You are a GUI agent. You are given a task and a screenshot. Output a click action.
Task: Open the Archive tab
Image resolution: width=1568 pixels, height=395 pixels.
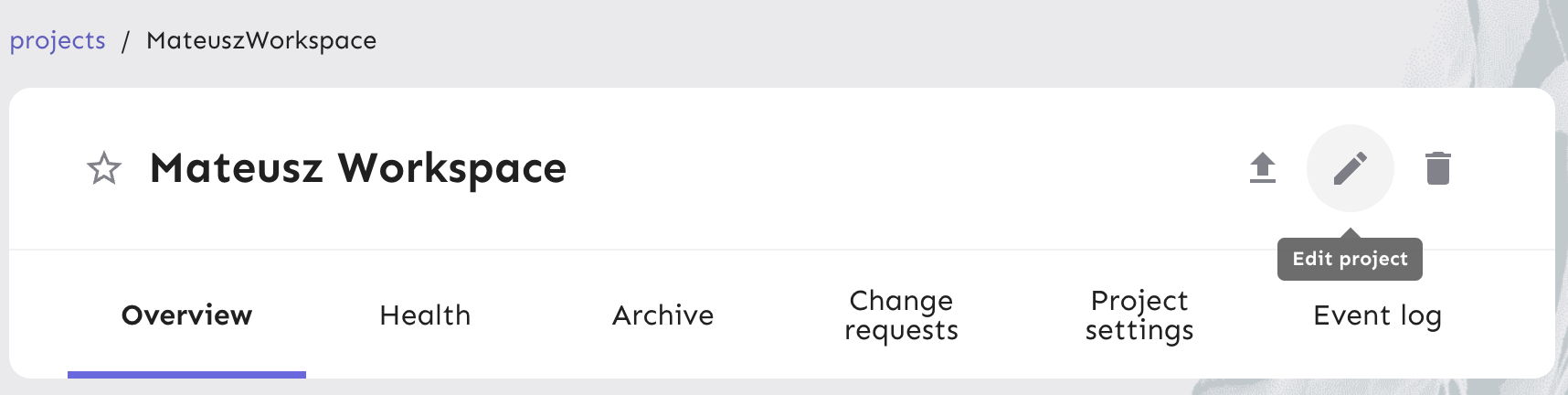click(663, 315)
